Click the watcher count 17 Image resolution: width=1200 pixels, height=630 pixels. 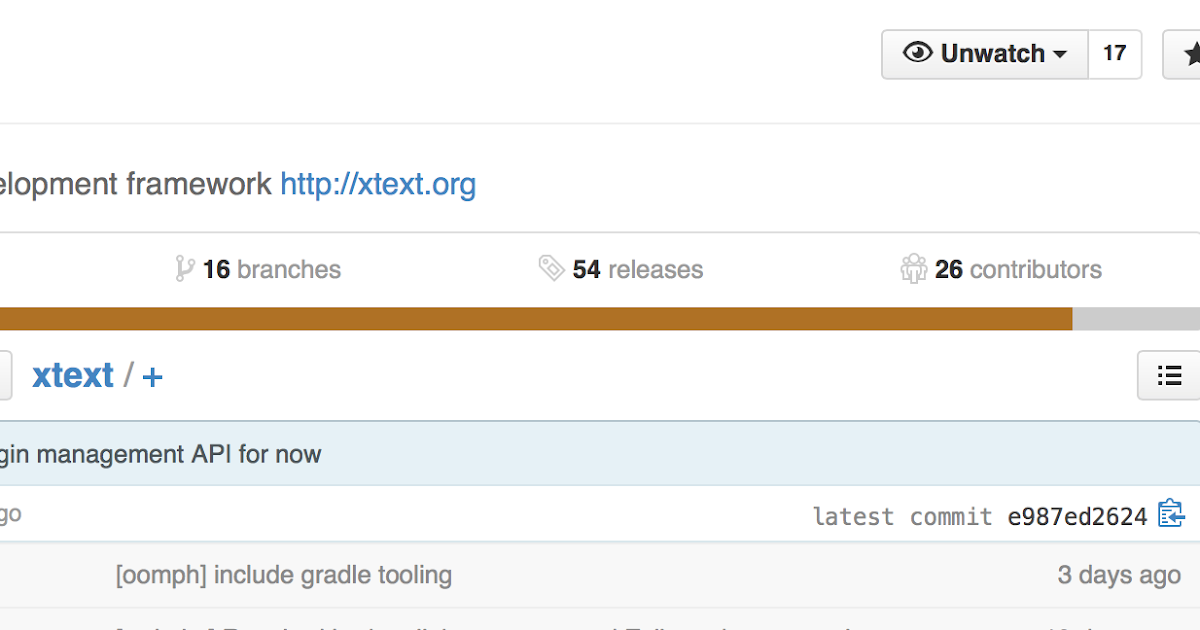tap(1114, 54)
